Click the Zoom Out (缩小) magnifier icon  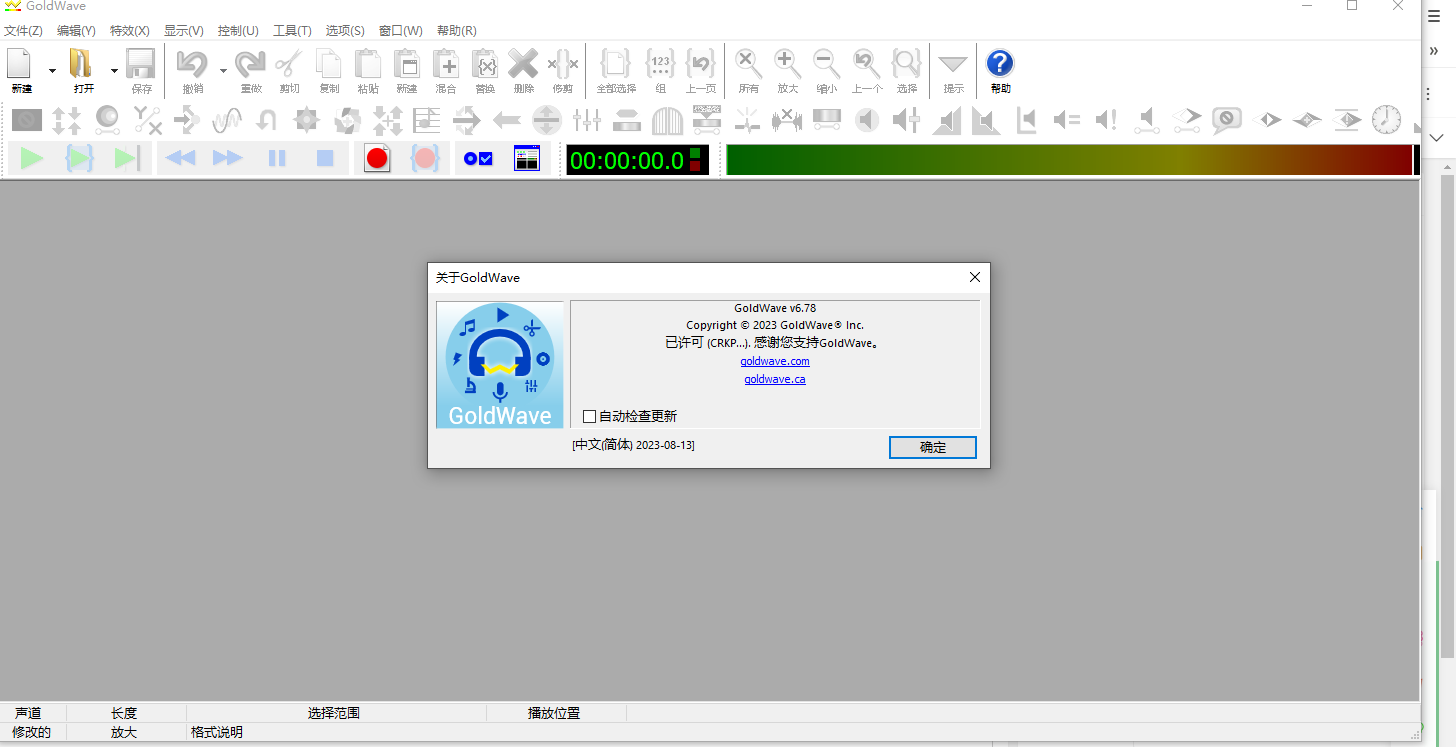coord(826,64)
